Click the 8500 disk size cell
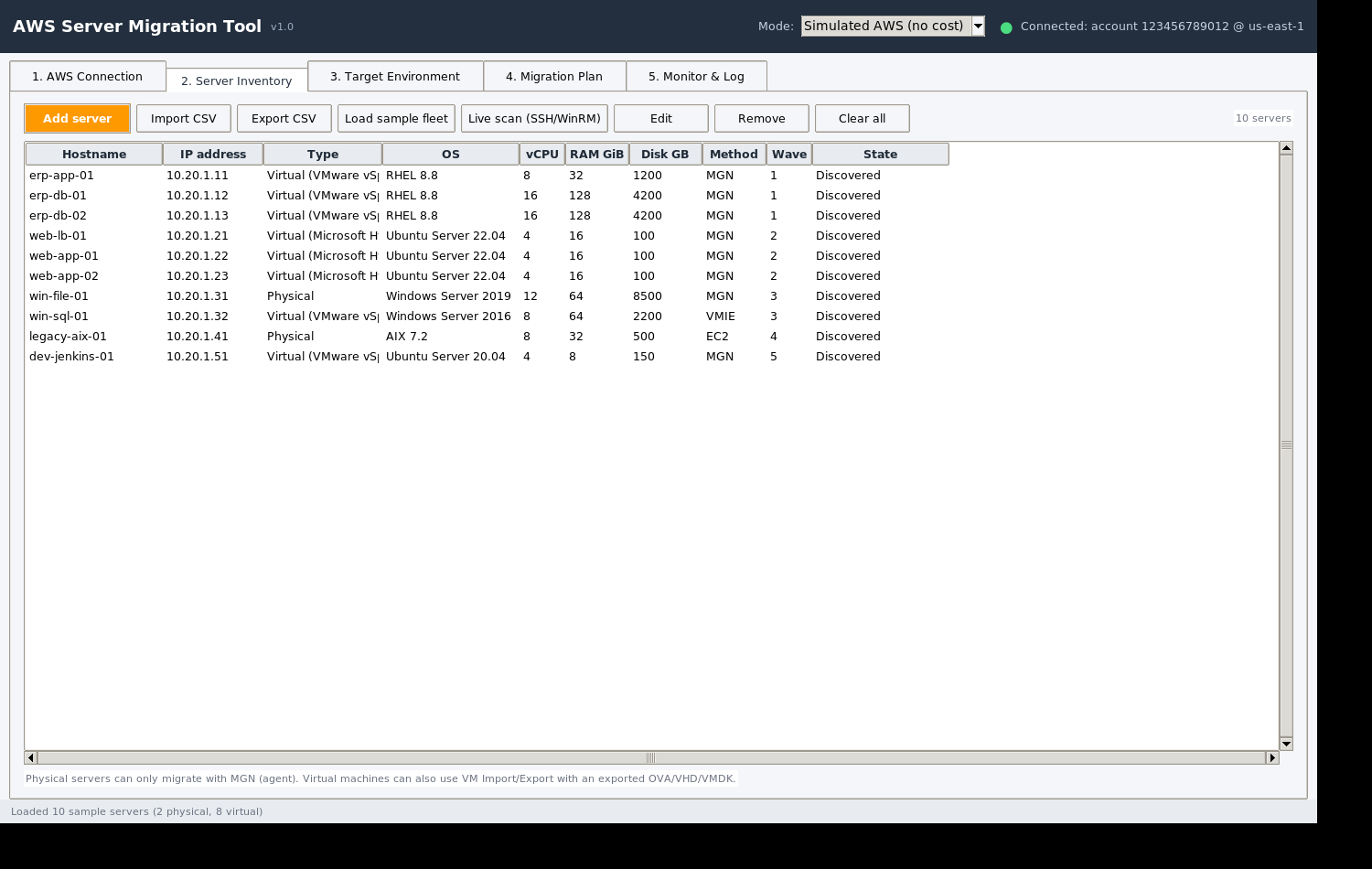Image resolution: width=1372 pixels, height=869 pixels. point(648,295)
